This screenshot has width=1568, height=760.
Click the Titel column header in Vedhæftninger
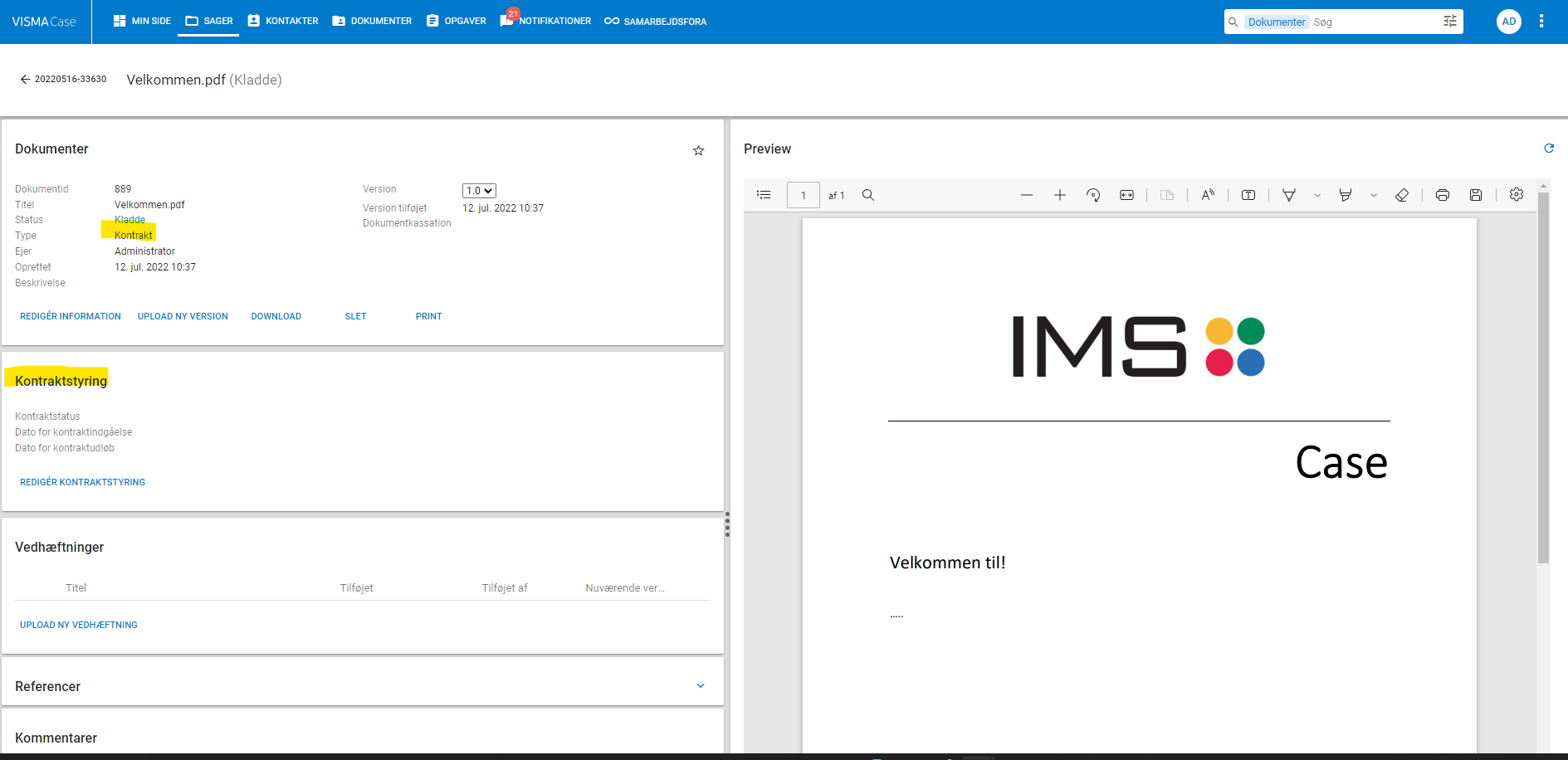[x=76, y=588]
